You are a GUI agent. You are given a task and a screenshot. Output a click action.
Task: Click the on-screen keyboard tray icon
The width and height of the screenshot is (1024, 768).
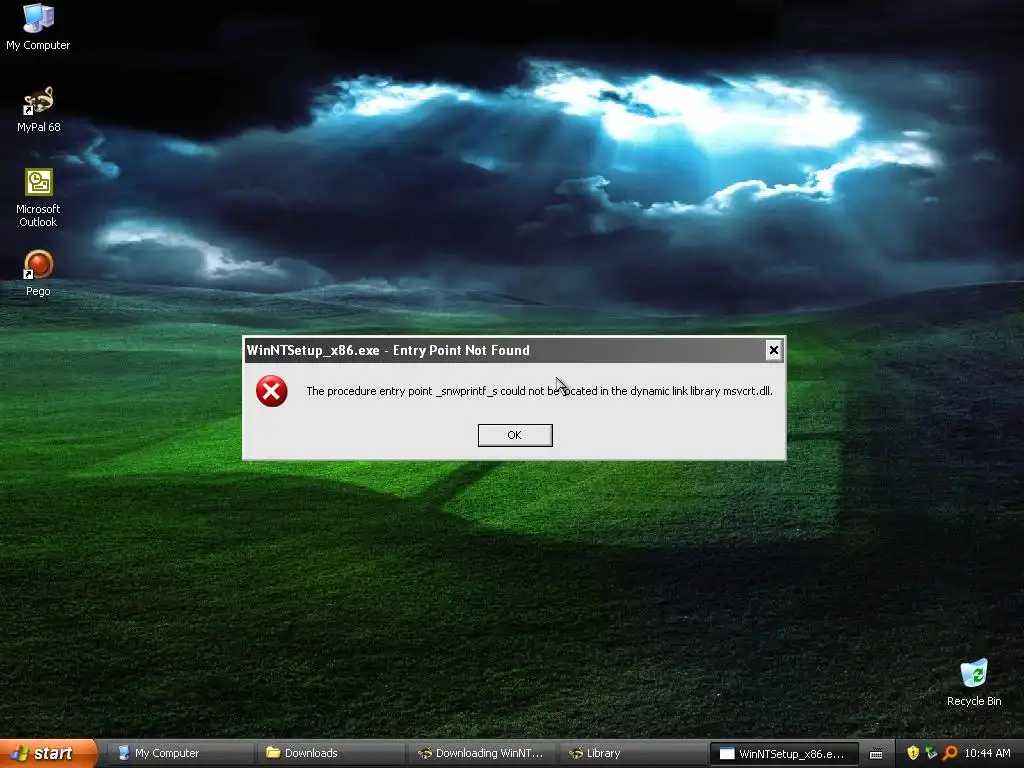876,754
